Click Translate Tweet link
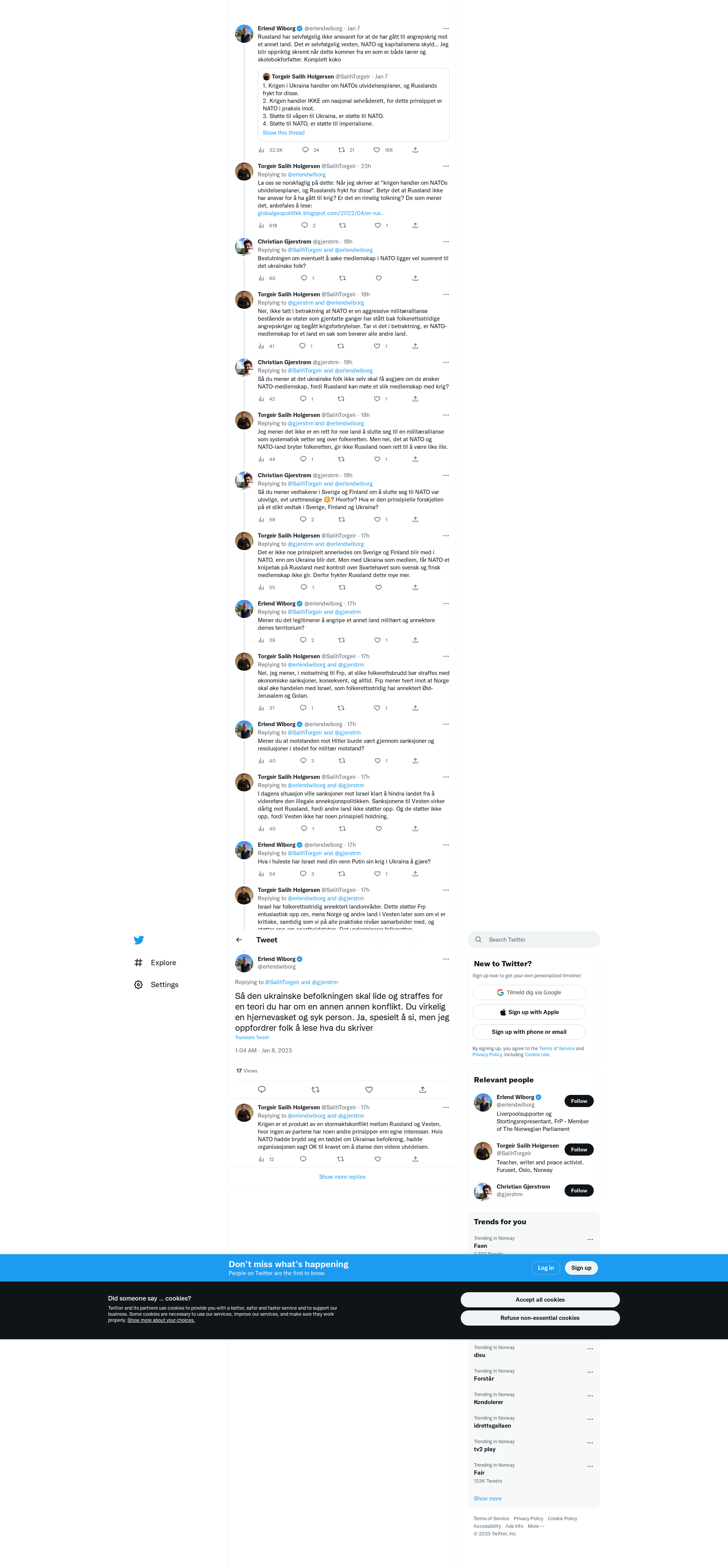The width and height of the screenshot is (728, 1568). pos(252,1037)
